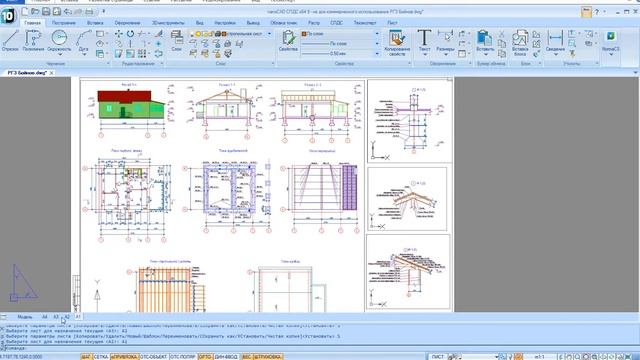The width and height of the screenshot is (640, 360).
Task: Toggle ШТРИХОВКА hatch display
Action: tap(268, 357)
